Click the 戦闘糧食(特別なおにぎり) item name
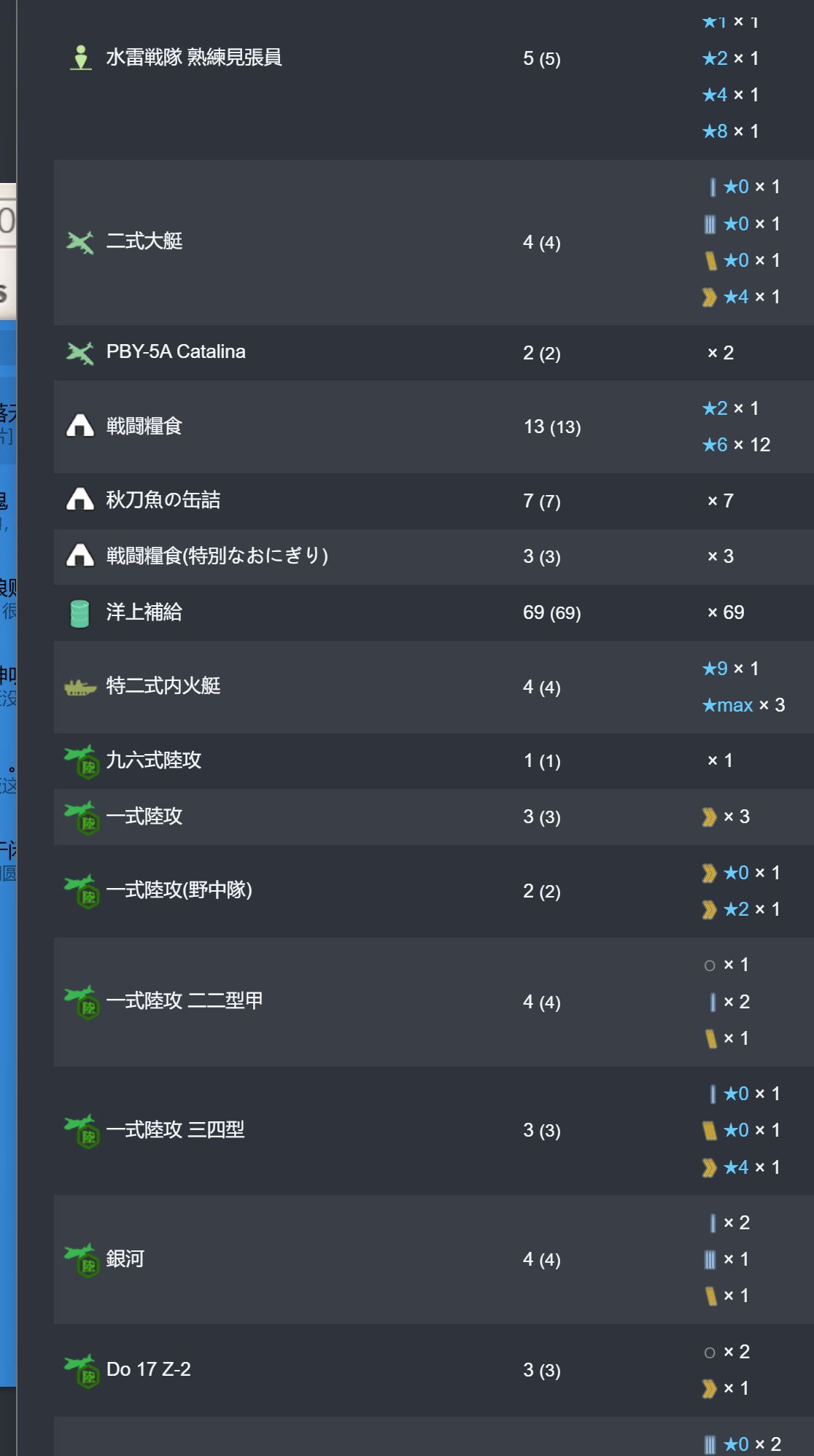 point(217,556)
